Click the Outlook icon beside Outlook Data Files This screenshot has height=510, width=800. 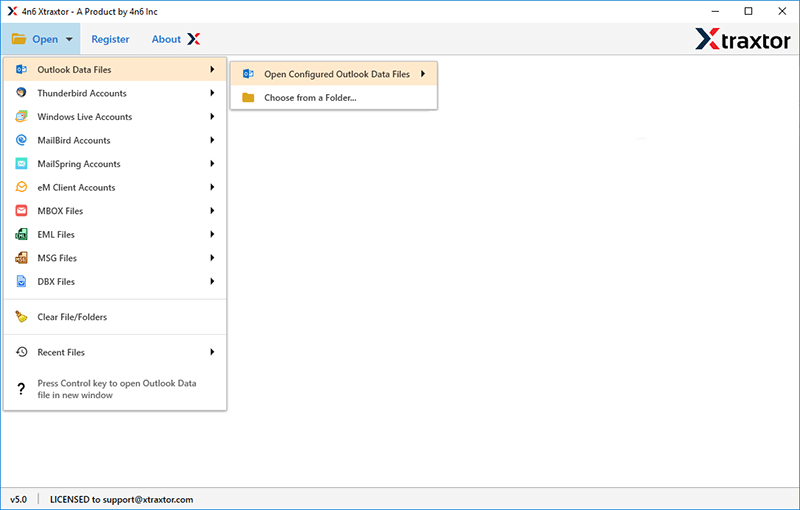coord(21,69)
